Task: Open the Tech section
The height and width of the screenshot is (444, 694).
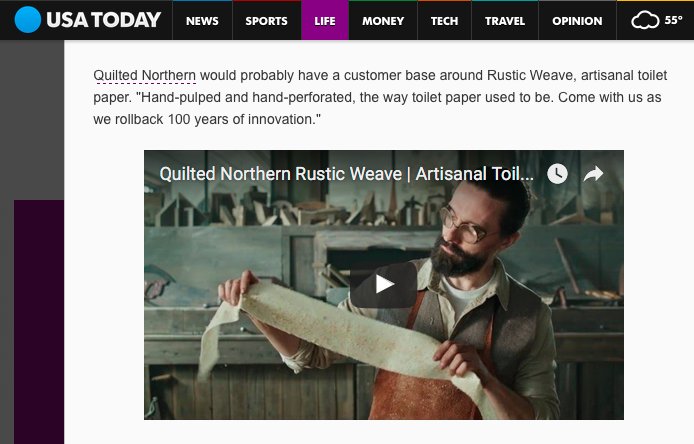Action: (444, 21)
